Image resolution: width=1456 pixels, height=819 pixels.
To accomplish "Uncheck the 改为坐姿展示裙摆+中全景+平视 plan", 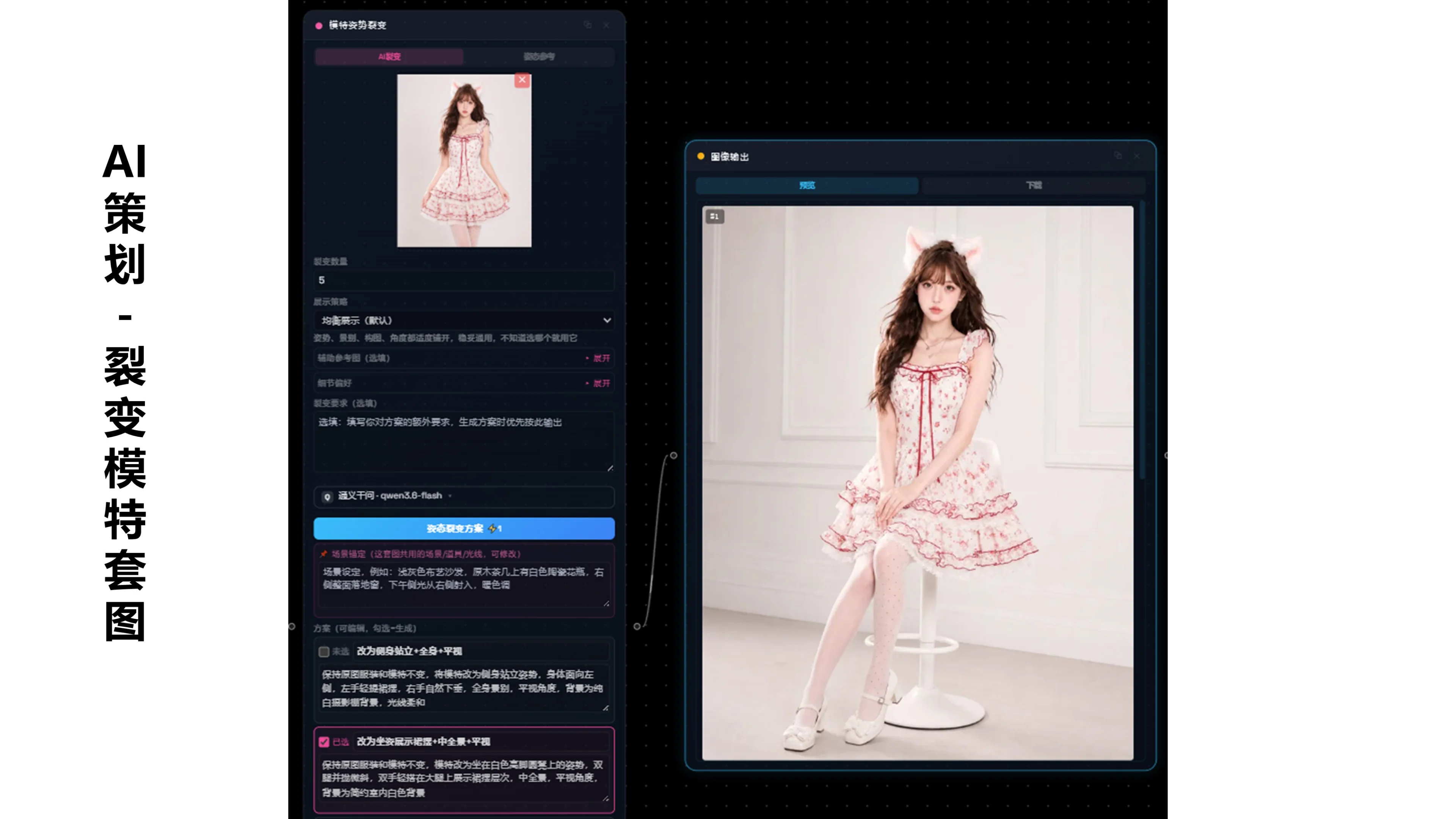I will pos(324,742).
